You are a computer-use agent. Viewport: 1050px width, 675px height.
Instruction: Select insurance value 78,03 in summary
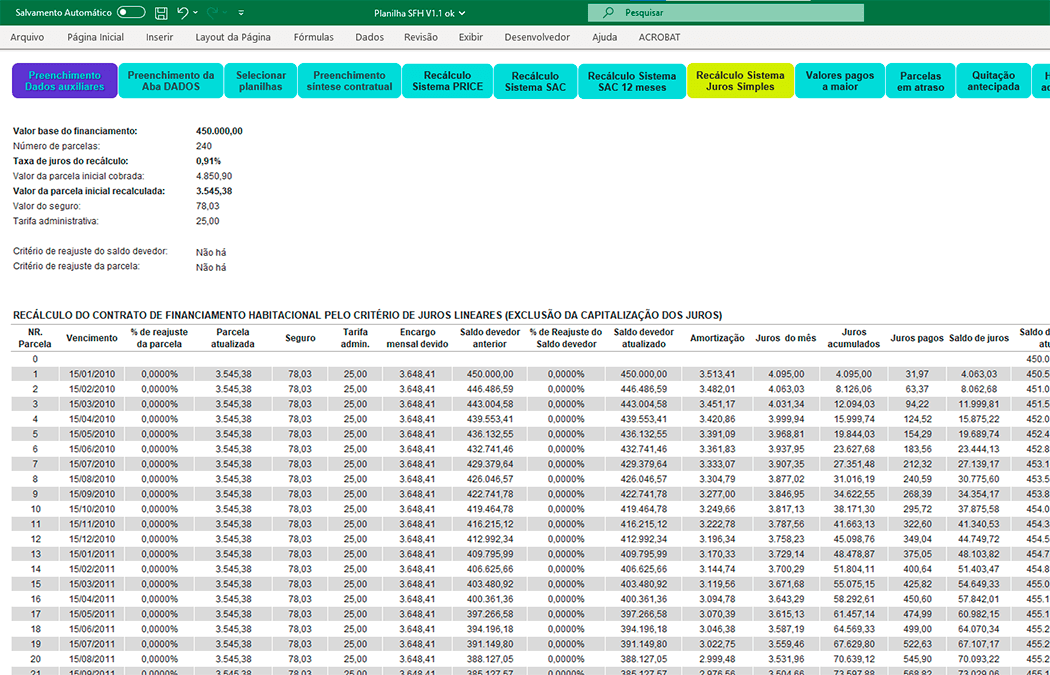coord(208,206)
